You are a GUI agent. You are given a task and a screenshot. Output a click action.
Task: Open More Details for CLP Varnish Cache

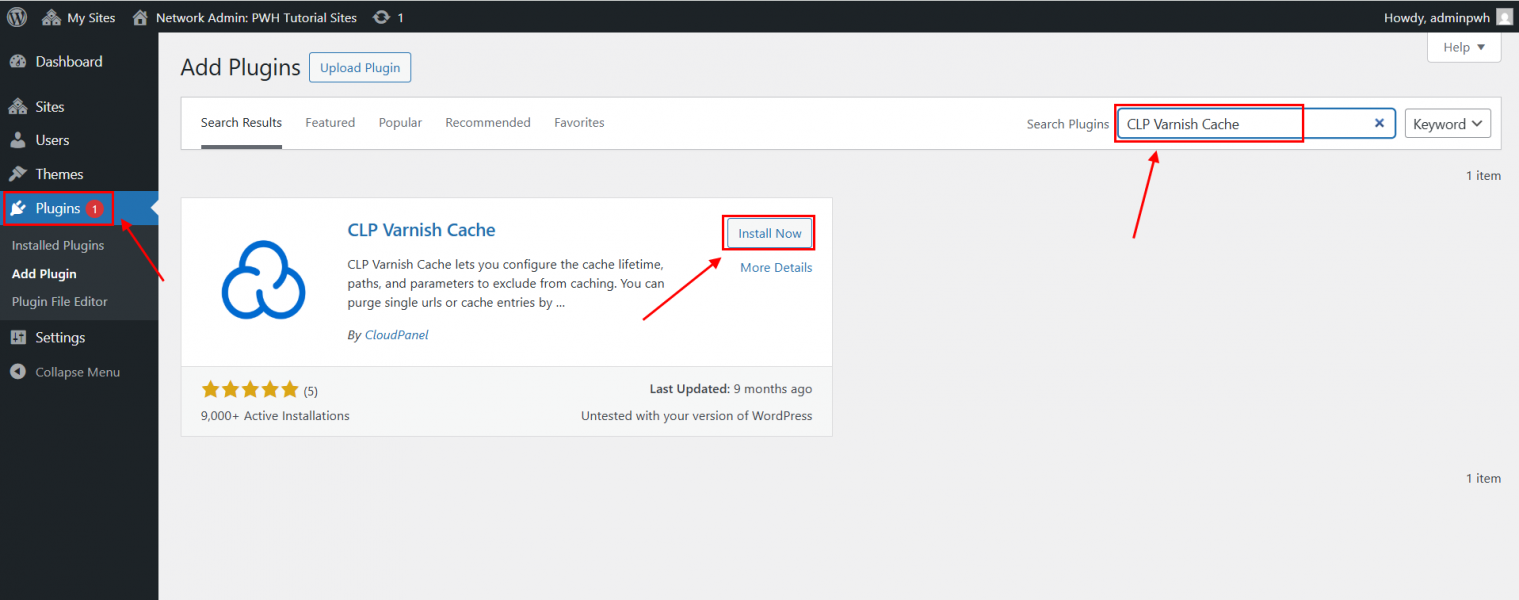pyautogui.click(x=776, y=268)
